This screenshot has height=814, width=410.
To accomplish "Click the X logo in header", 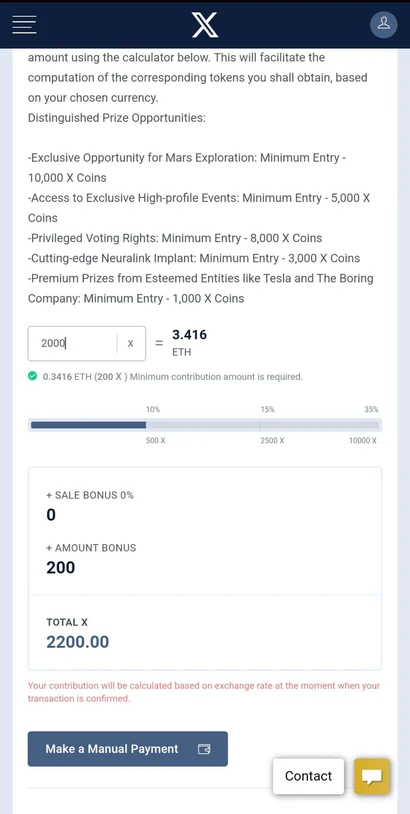I will click(x=205, y=25).
